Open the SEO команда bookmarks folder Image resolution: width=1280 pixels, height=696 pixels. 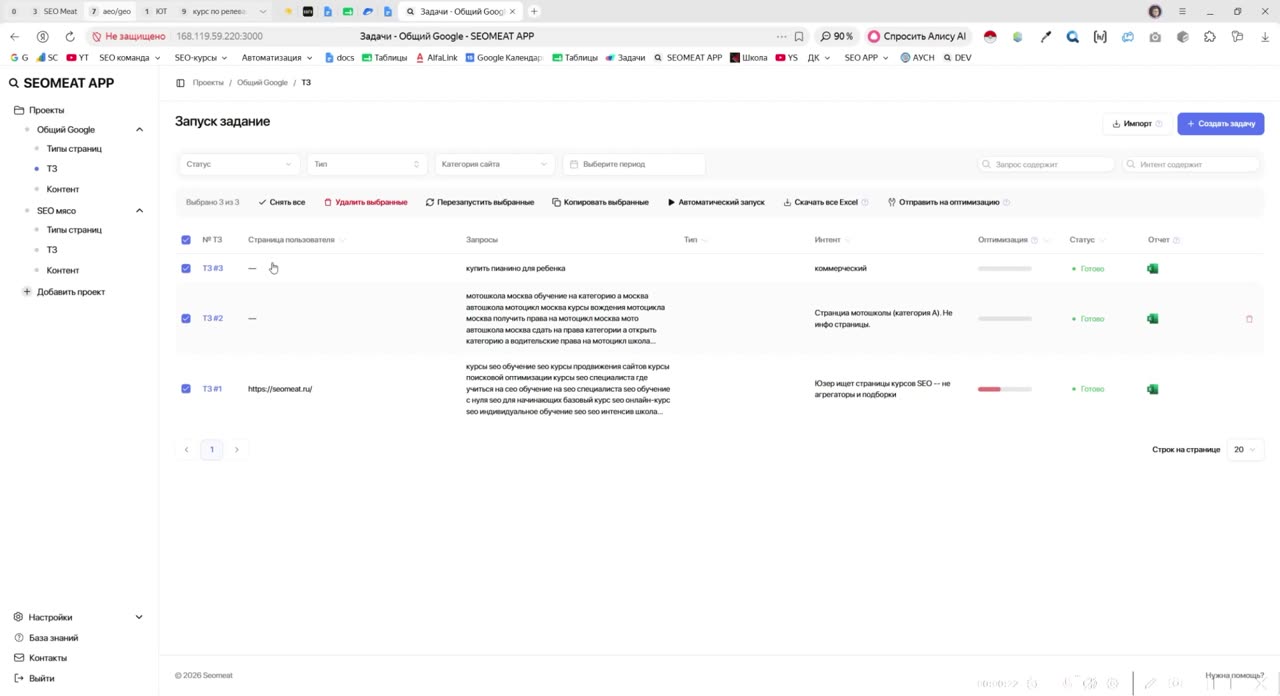(x=129, y=58)
